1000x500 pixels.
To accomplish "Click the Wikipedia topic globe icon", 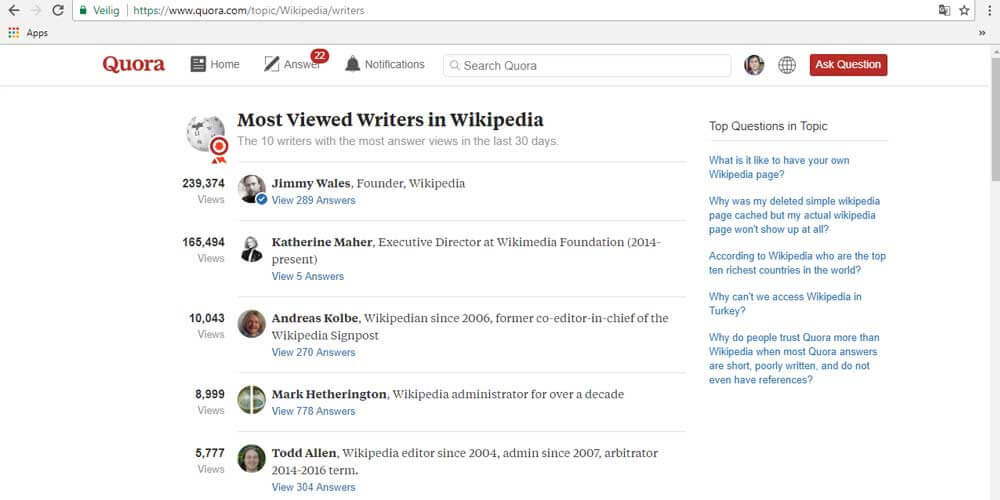I will click(205, 133).
